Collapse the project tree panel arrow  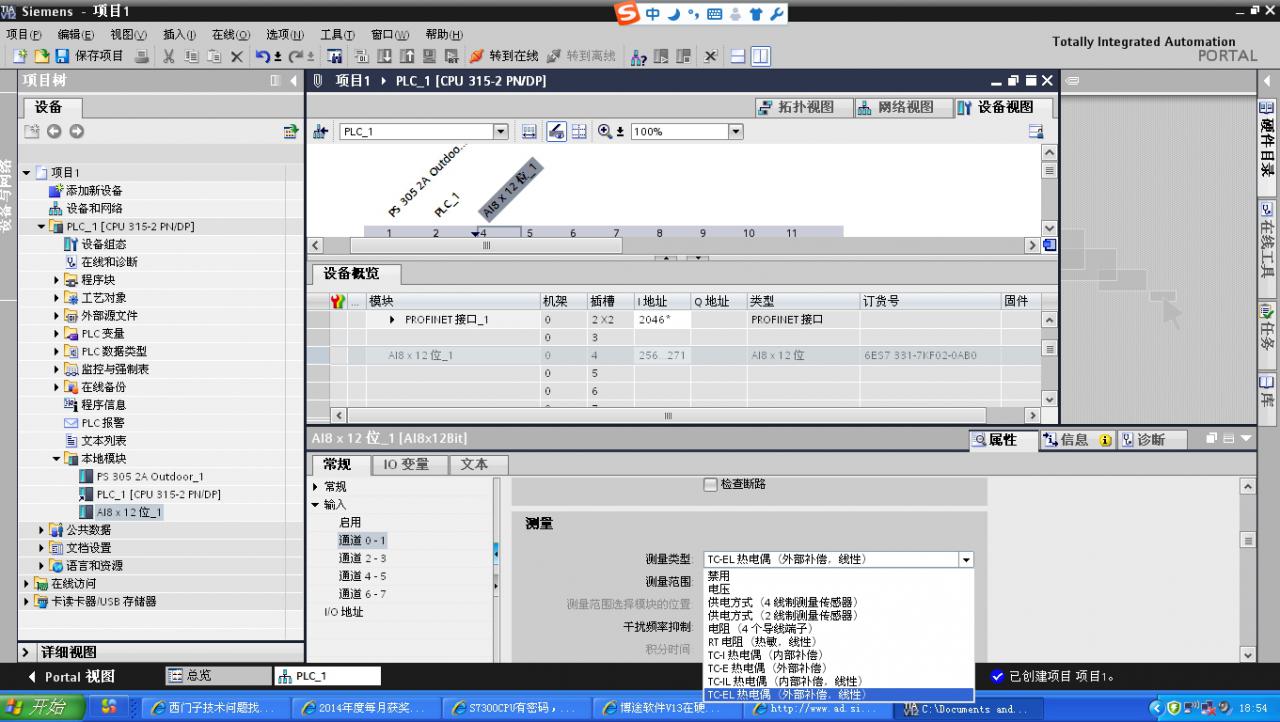click(294, 81)
